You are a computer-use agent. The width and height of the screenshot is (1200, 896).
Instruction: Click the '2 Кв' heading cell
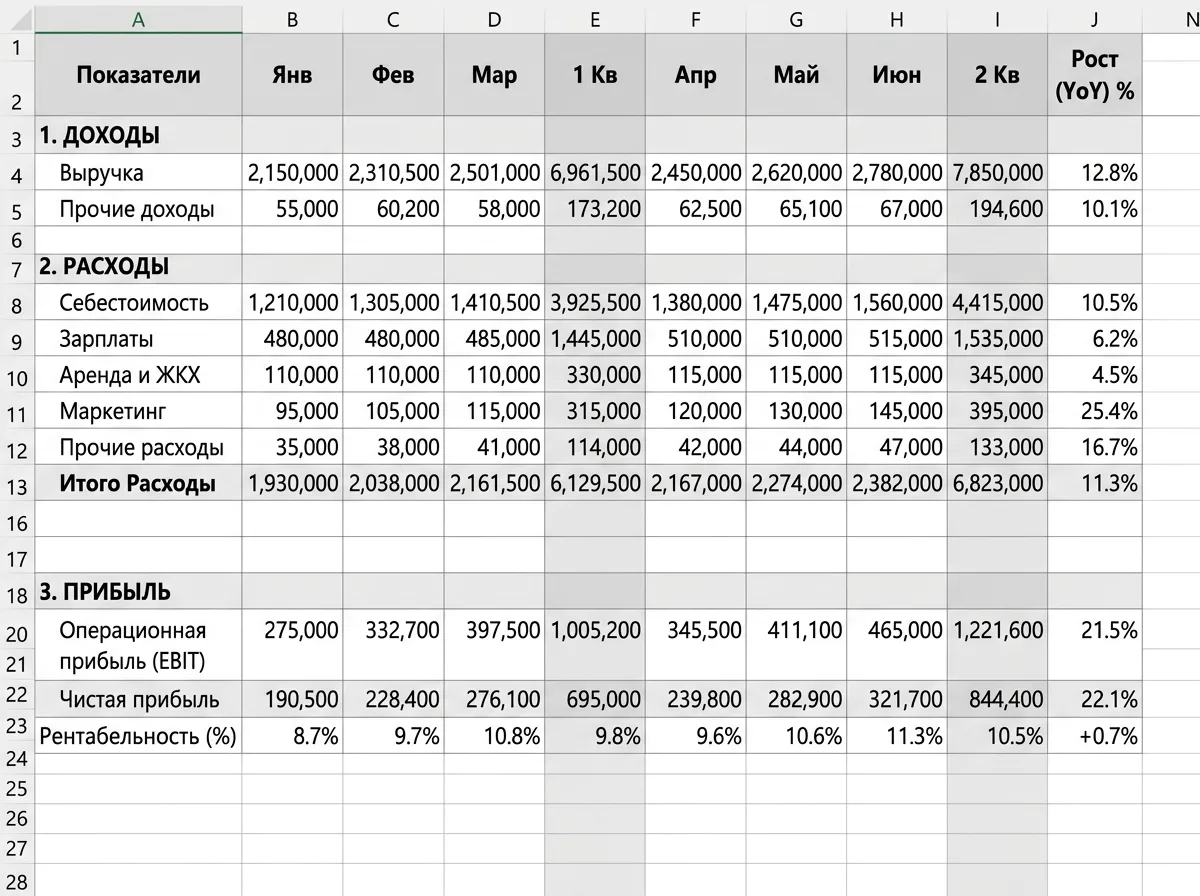pyautogui.click(x=997, y=75)
